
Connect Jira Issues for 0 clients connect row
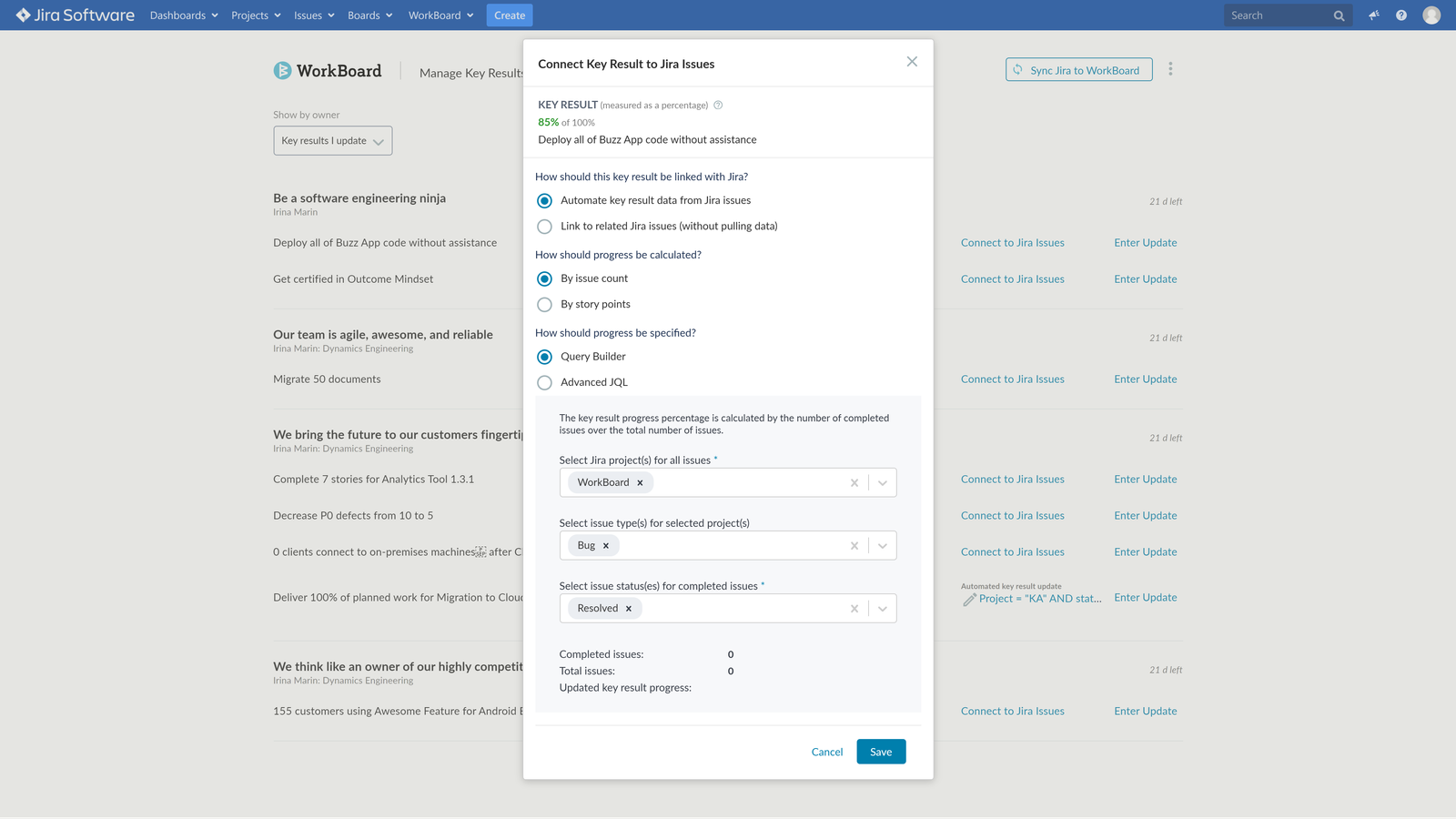tap(1013, 552)
